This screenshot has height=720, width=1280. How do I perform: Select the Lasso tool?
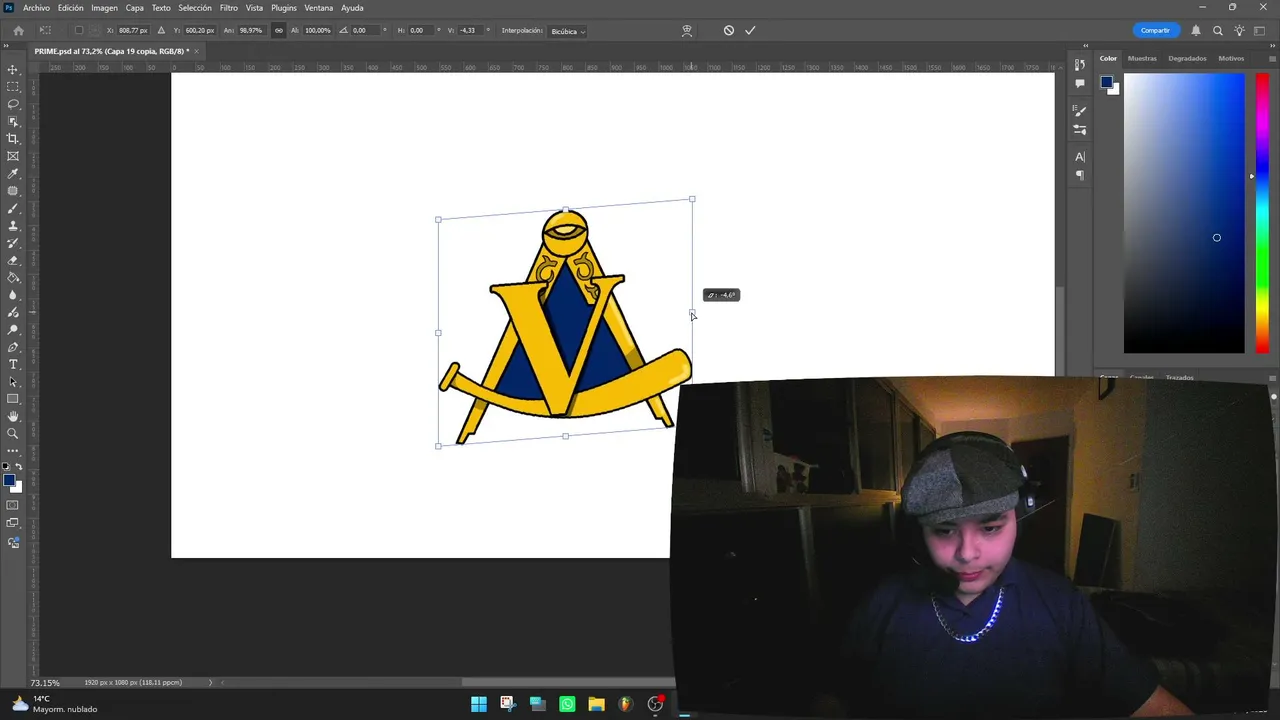[x=13, y=104]
